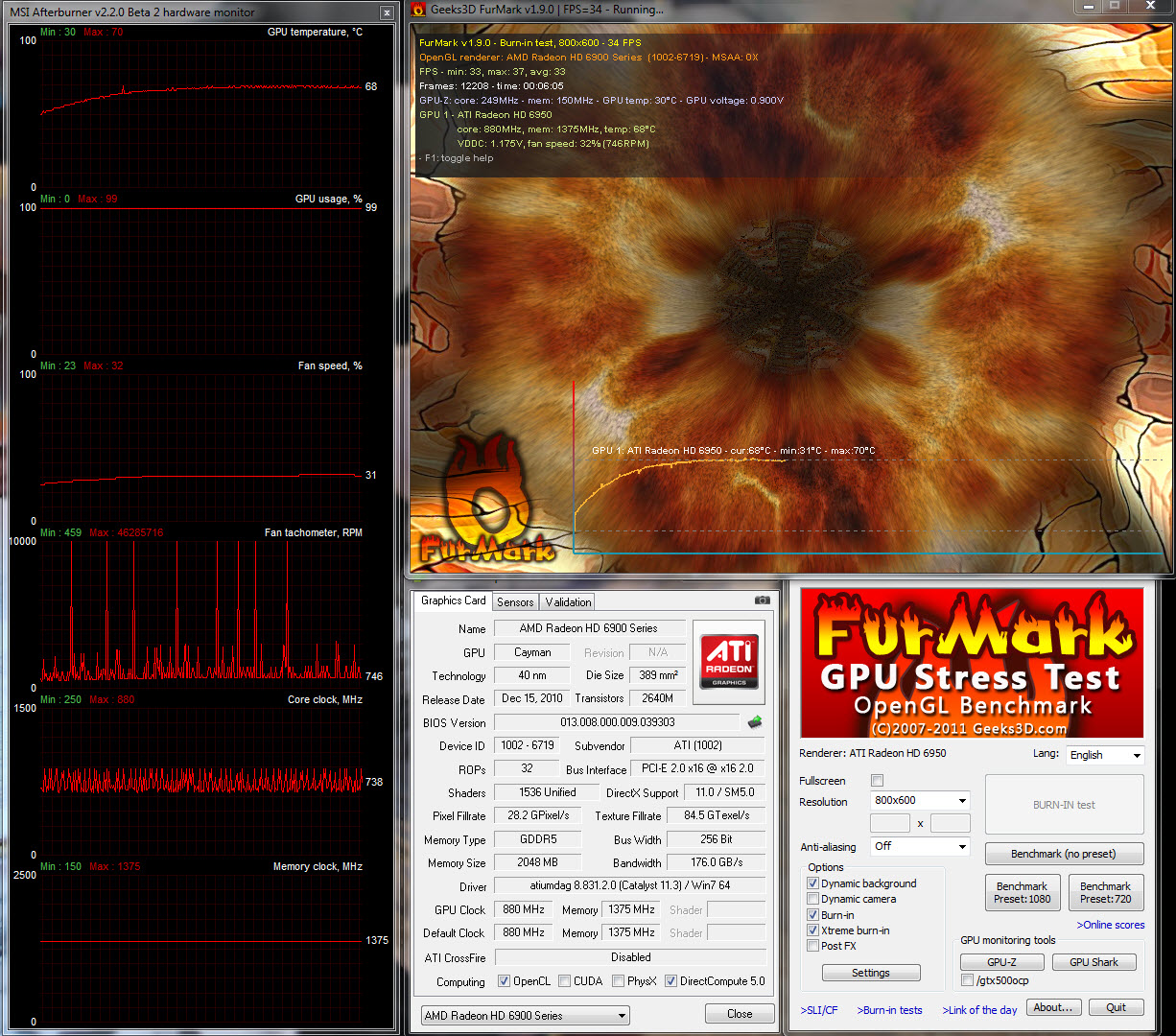Viewport: 1176px width, 1036px height.
Task: Open the AMD Radeon HD 6900 Series GPU selector
Action: (x=526, y=1015)
